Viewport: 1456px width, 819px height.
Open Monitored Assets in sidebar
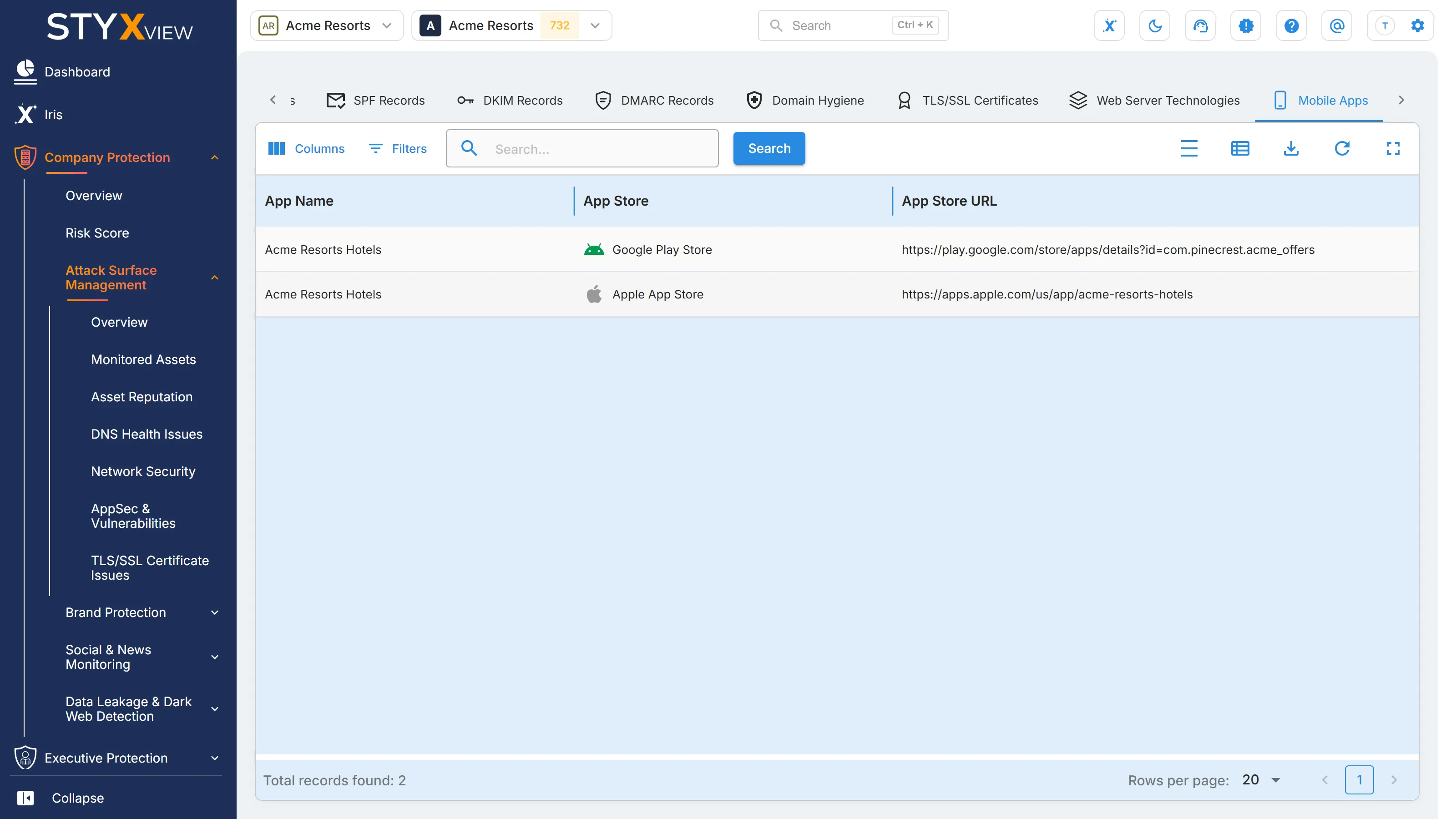pos(143,359)
